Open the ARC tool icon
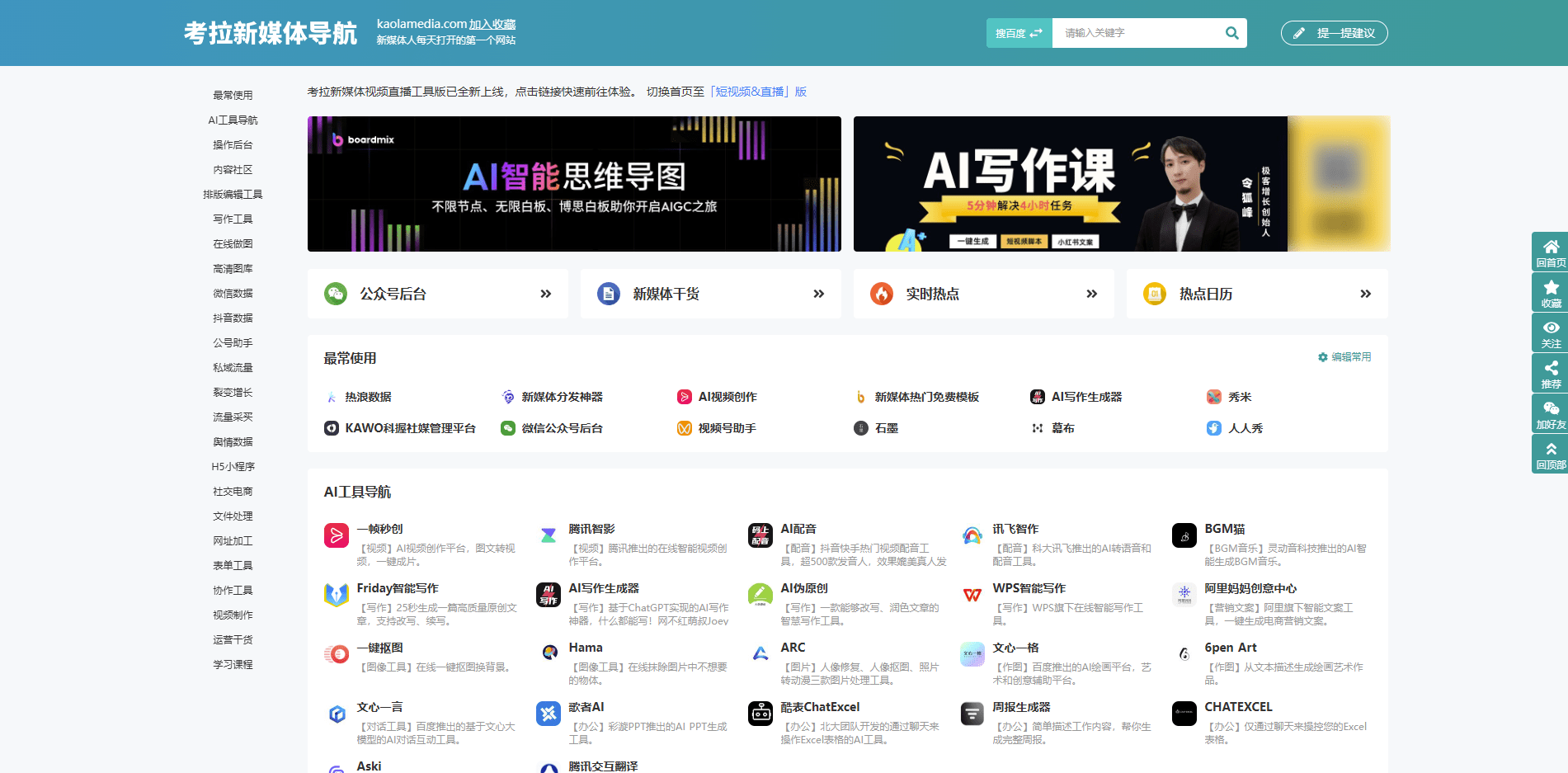 point(760,654)
